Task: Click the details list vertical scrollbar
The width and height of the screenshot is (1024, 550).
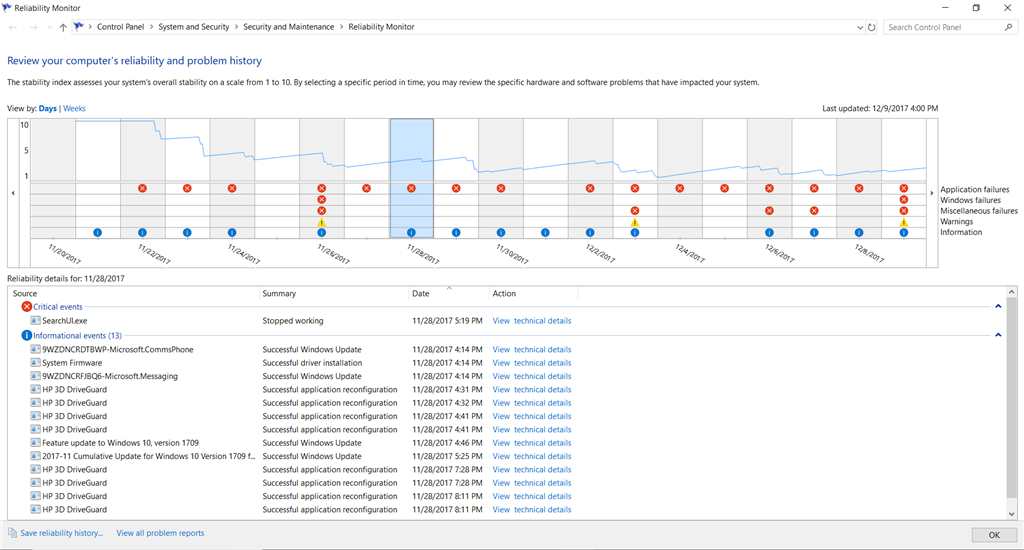Action: pyautogui.click(x=1012, y=402)
